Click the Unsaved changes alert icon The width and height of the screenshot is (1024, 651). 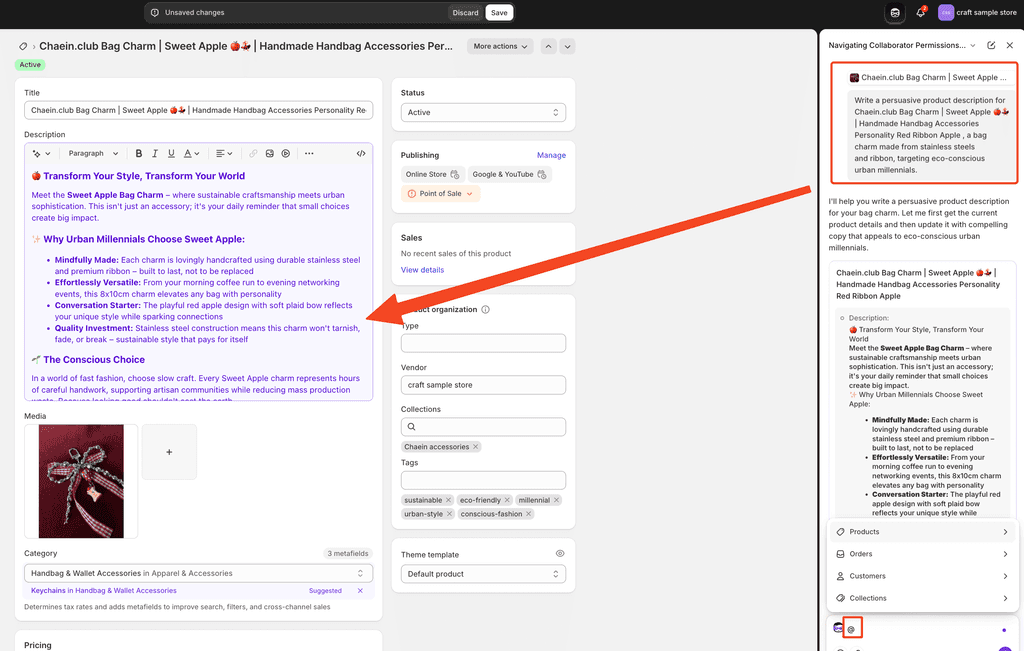point(155,12)
